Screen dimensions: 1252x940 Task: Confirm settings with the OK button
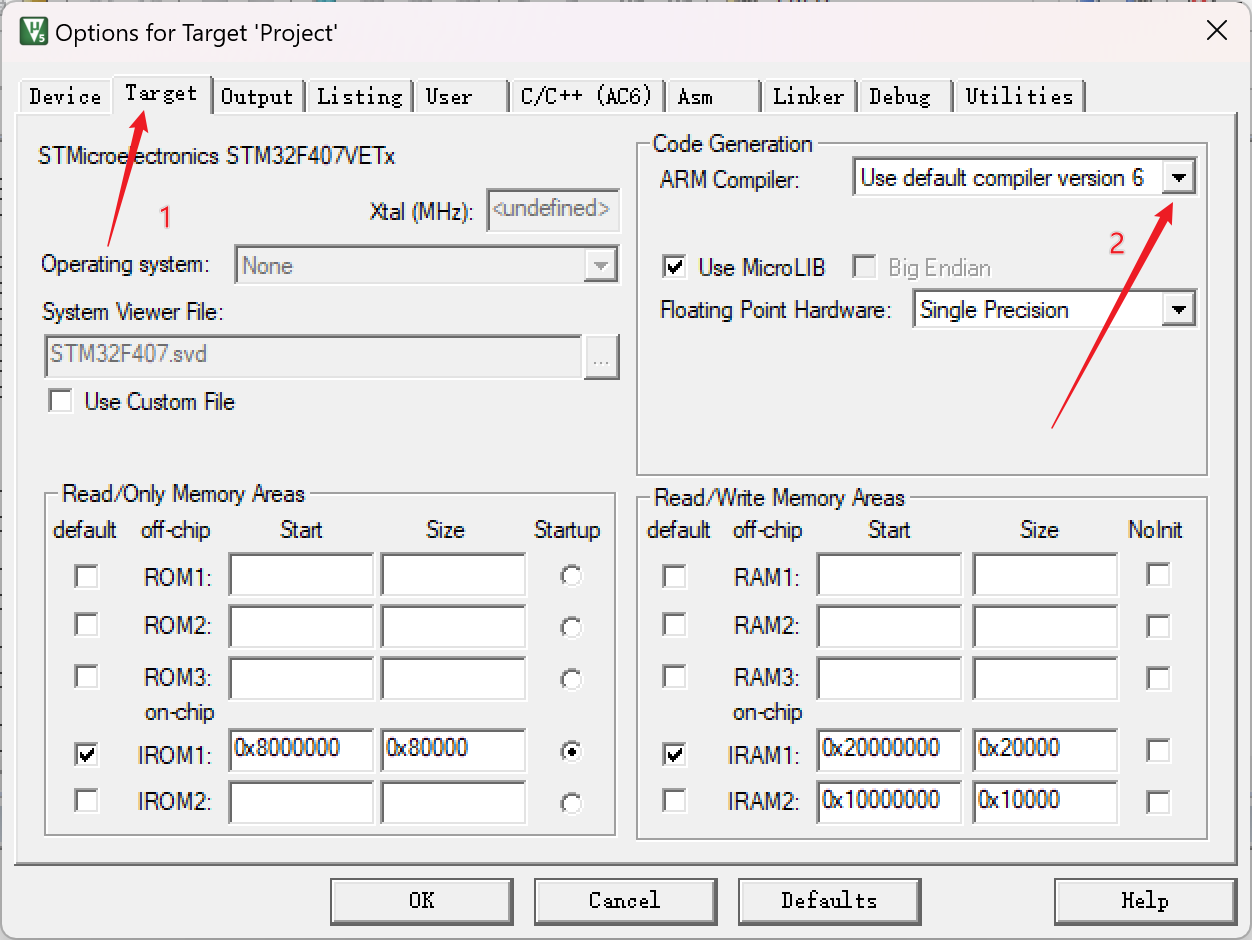[x=422, y=901]
